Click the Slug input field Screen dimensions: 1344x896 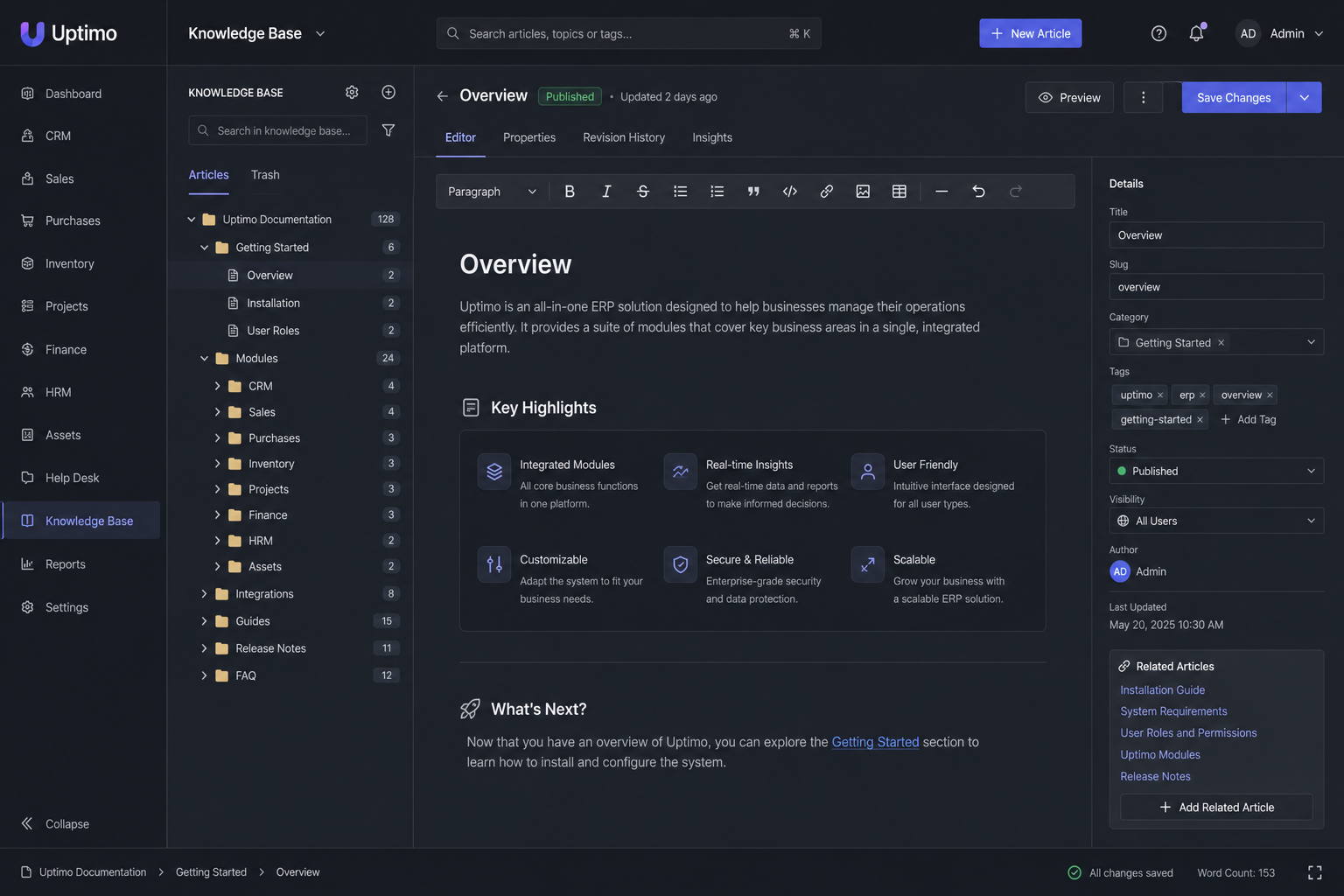(x=1216, y=287)
